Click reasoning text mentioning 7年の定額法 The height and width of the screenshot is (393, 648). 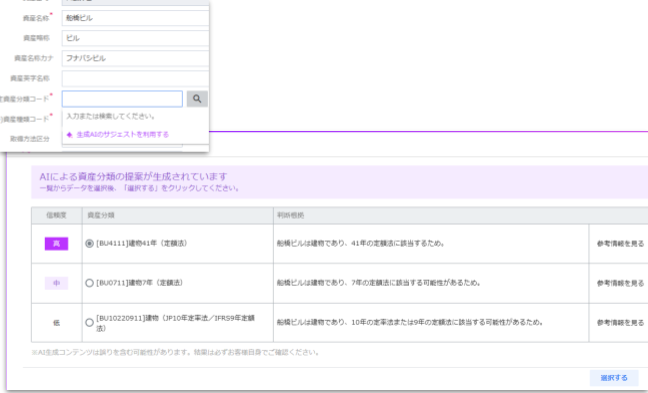378,283
